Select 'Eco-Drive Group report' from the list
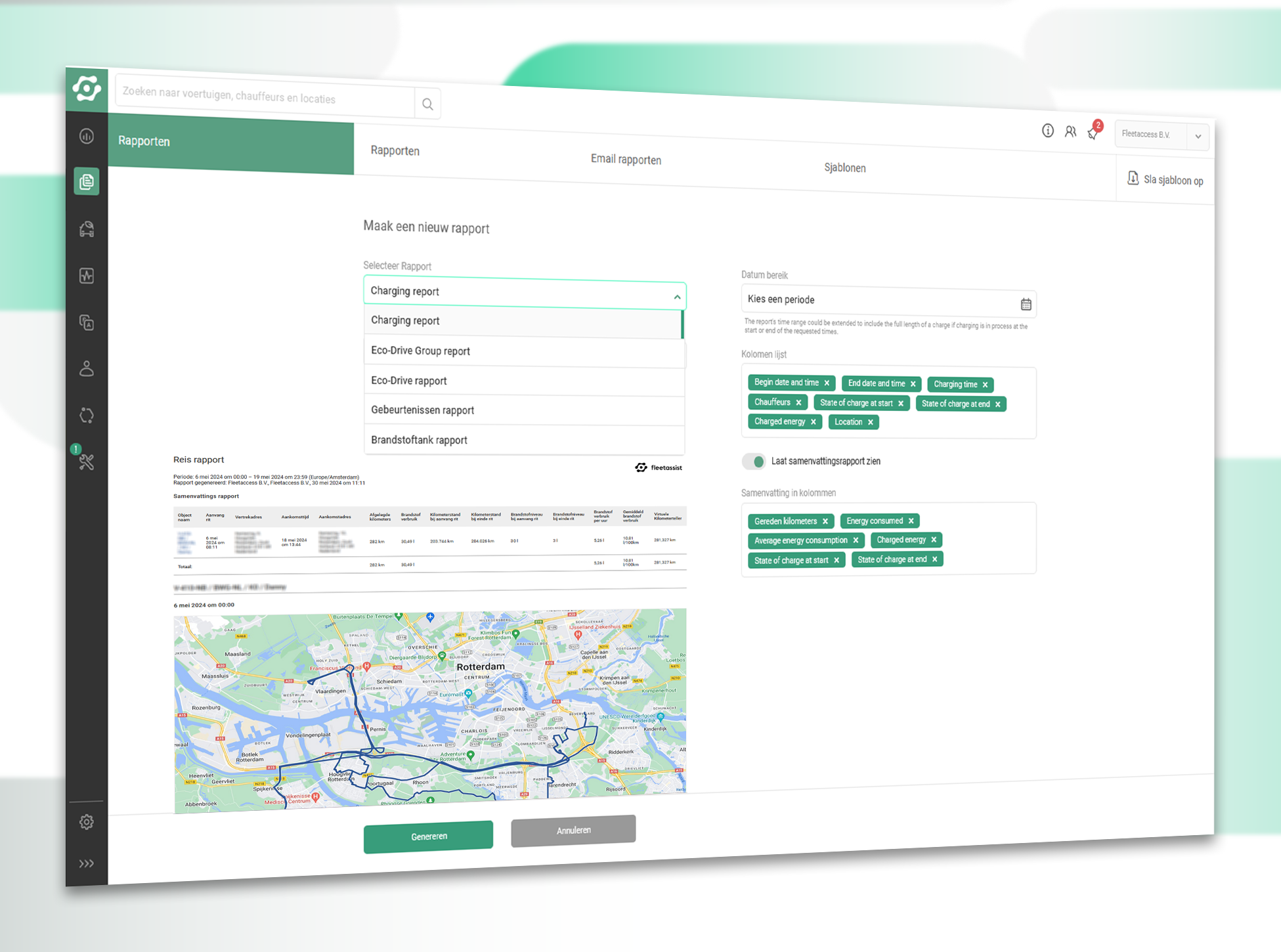The width and height of the screenshot is (1281, 952). [420, 351]
